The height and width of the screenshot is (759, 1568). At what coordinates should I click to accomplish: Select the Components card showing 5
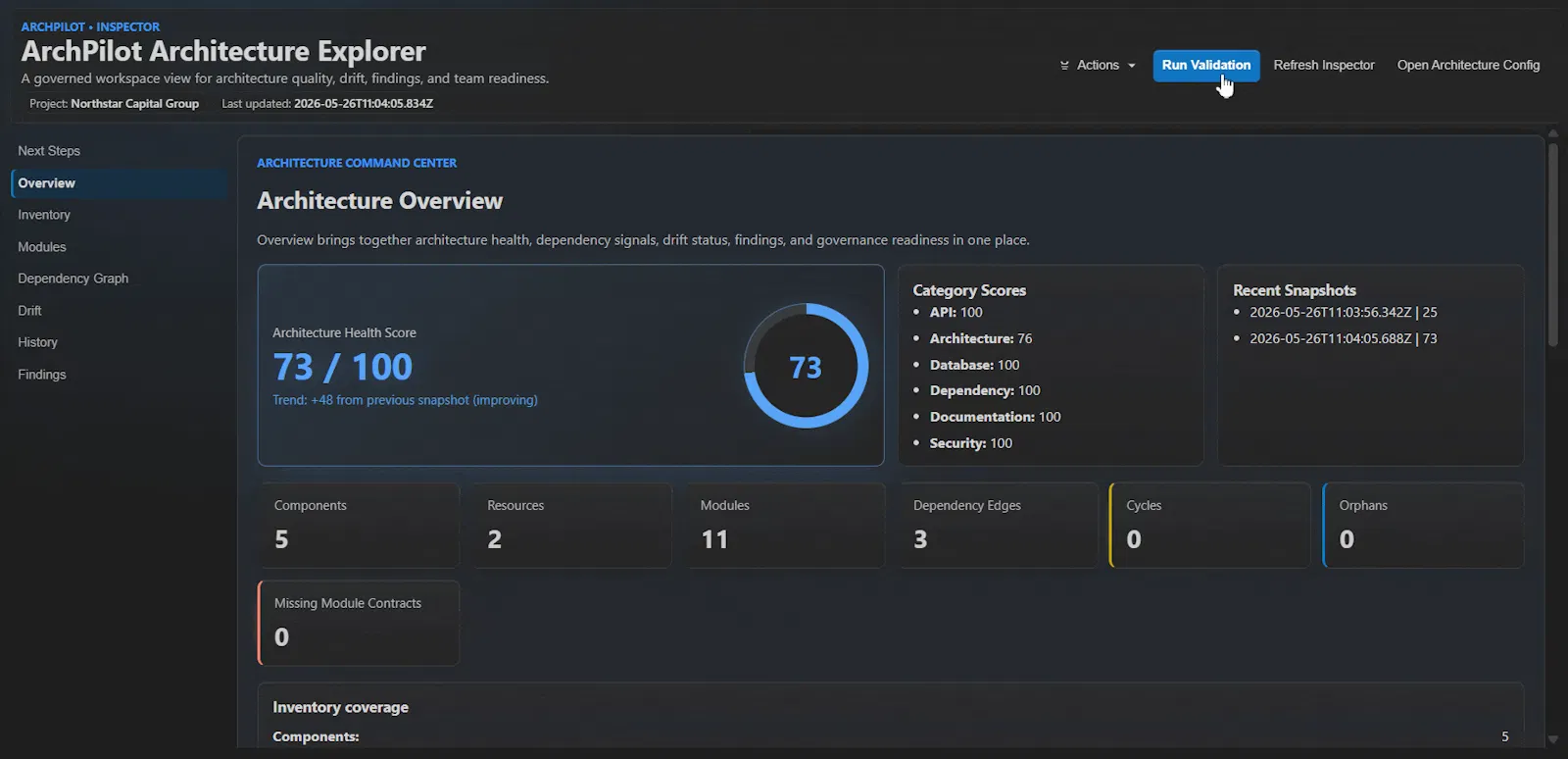point(359,525)
